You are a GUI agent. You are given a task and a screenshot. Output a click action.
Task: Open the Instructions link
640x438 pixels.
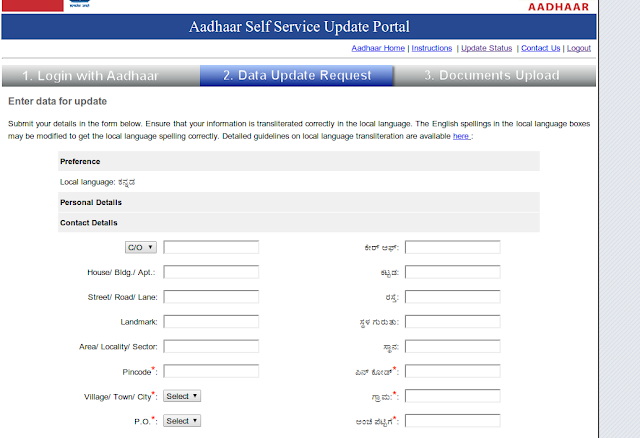point(431,48)
